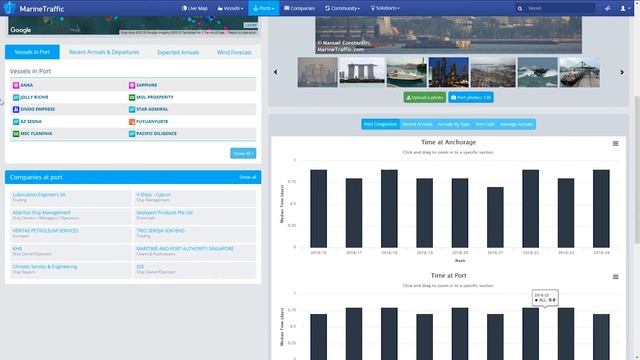Click the vessel type icon for ANKA

[x=16, y=85]
